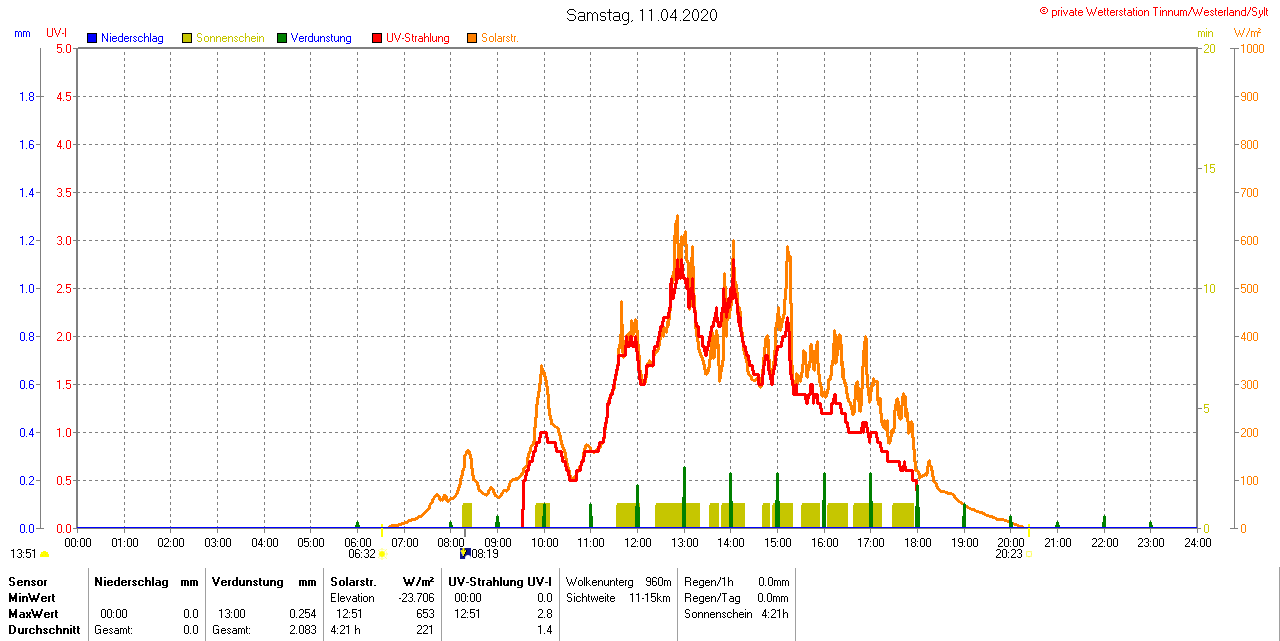Viewport: 1280px width, 641px height.
Task: Click the Regen/1h value 0.0mm
Action: point(773,582)
